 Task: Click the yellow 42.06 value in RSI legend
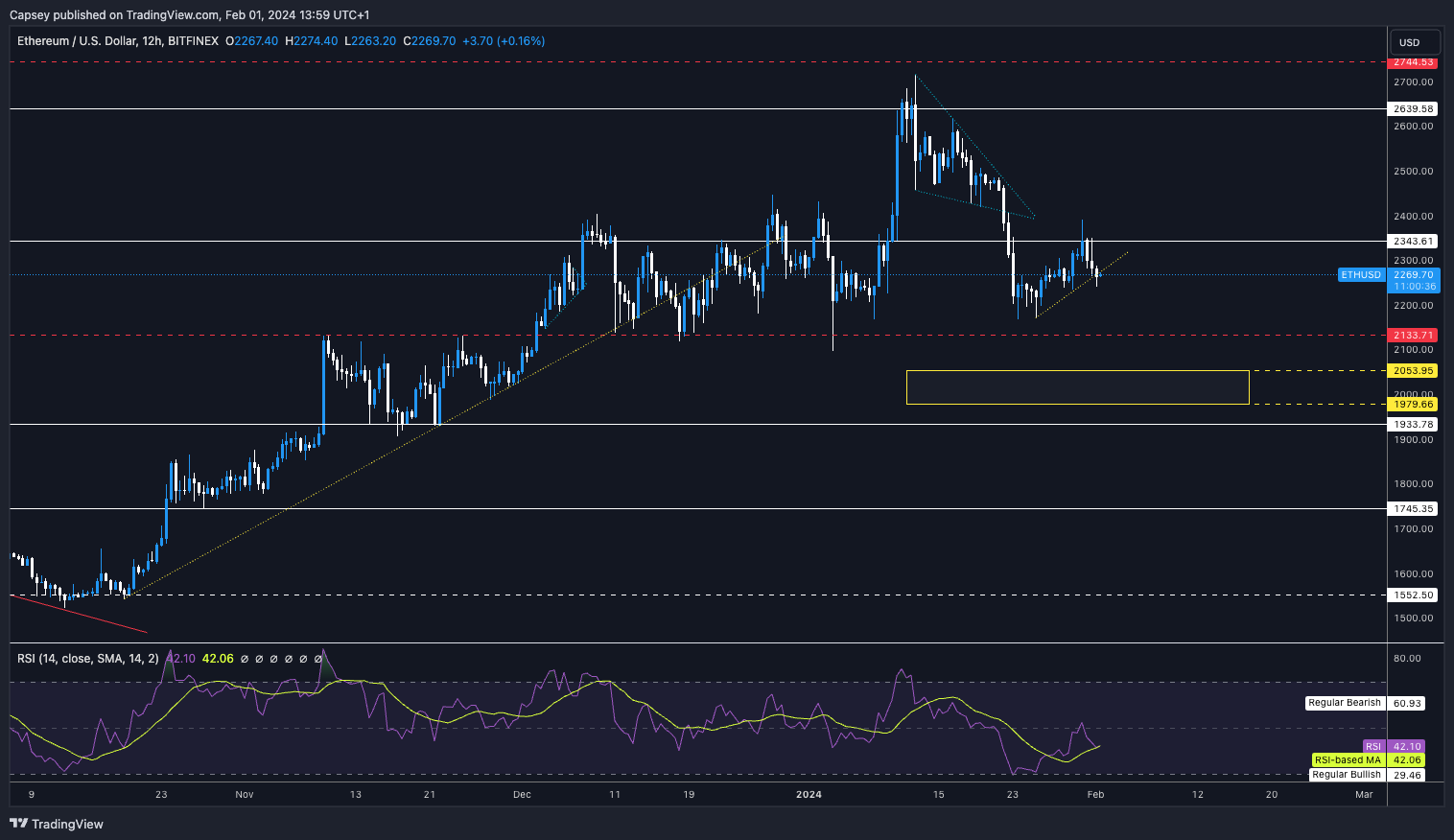[218, 659]
